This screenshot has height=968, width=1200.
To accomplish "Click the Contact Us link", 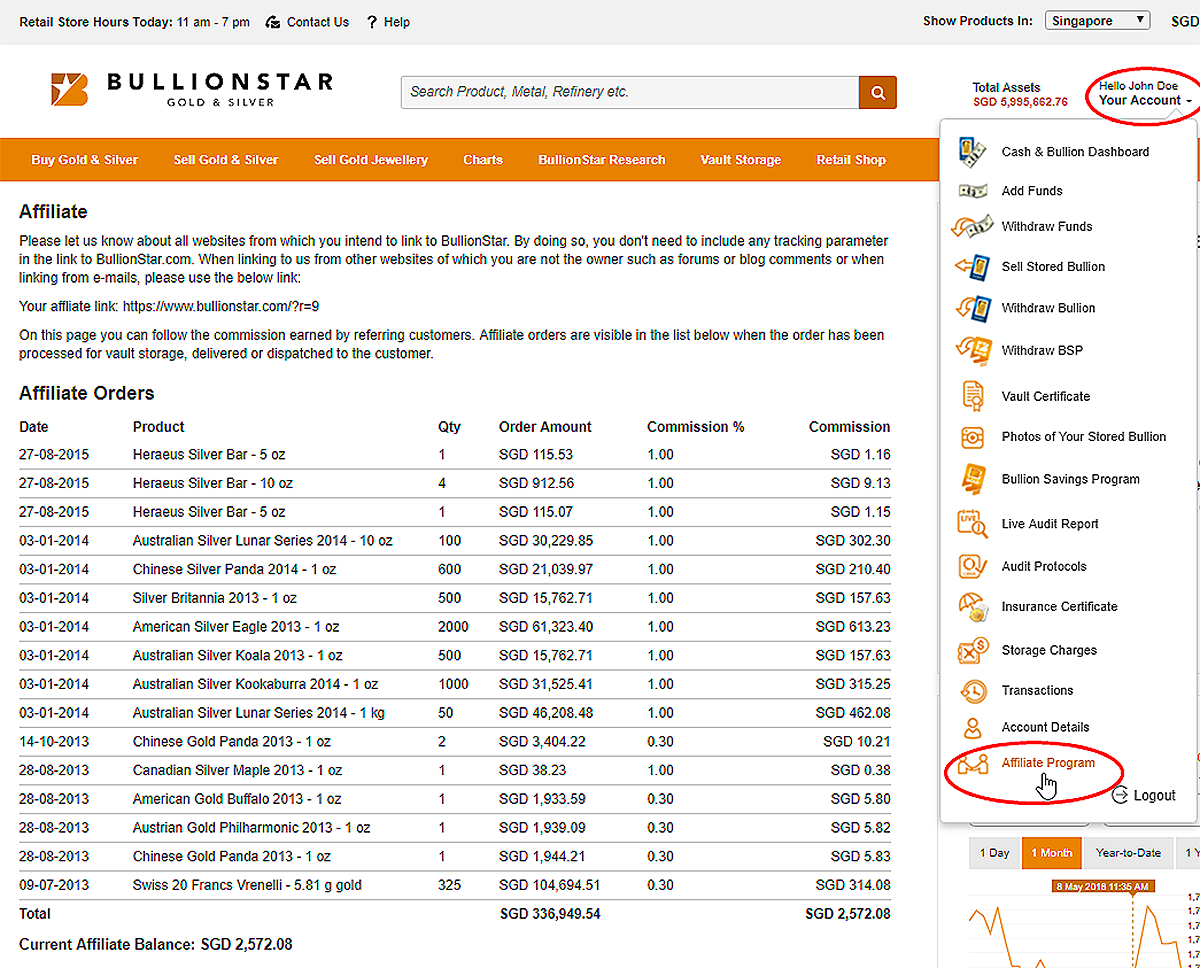I will [x=318, y=22].
